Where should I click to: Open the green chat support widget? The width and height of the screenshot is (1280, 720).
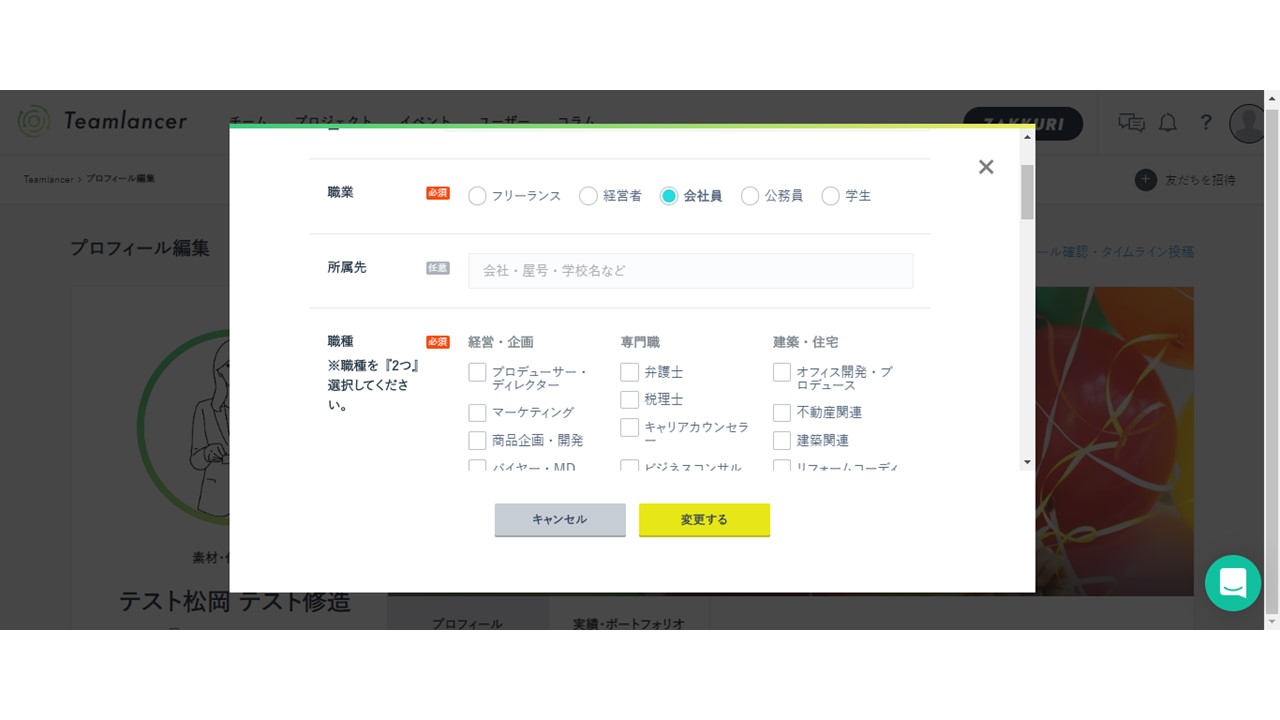tap(1232, 583)
